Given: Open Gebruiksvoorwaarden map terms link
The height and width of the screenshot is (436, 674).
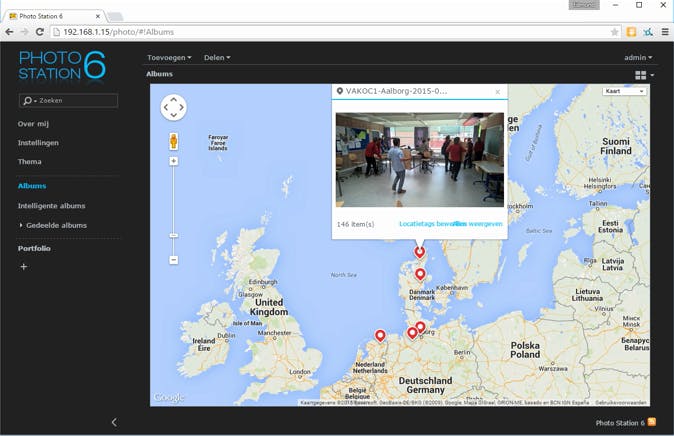Looking at the screenshot, I should tap(621, 403).
